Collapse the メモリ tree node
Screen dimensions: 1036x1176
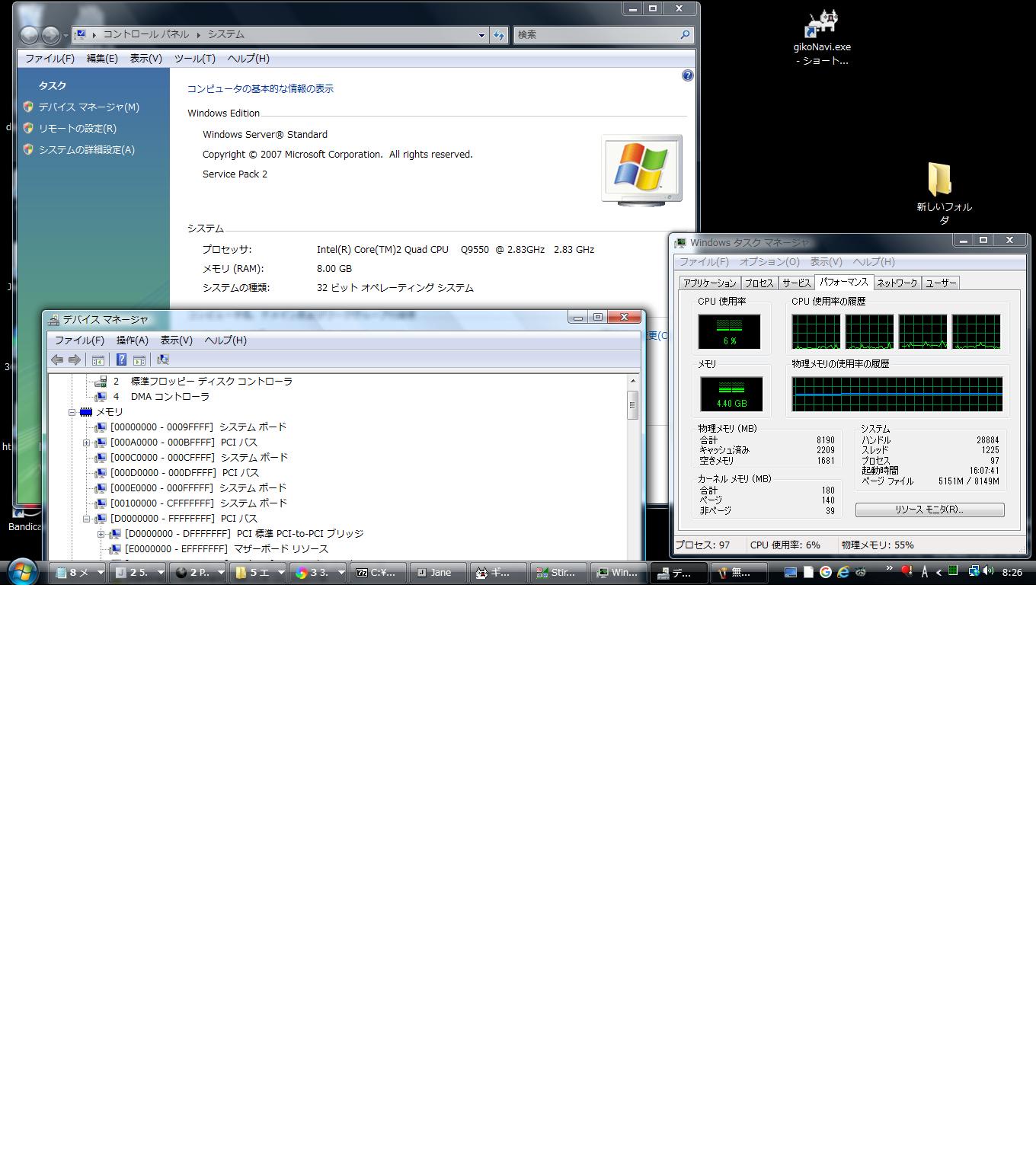pyautogui.click(x=72, y=412)
